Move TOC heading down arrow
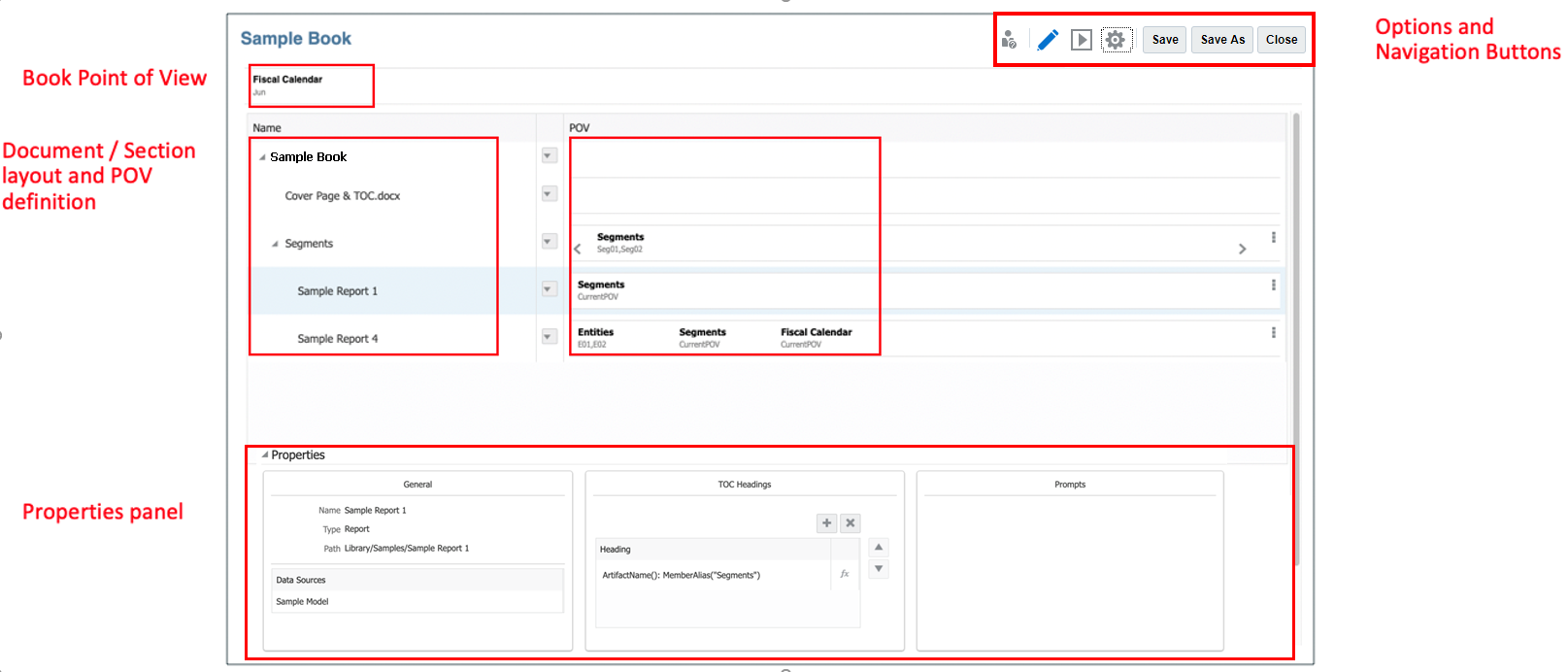The width and height of the screenshot is (1568, 672). [879, 569]
